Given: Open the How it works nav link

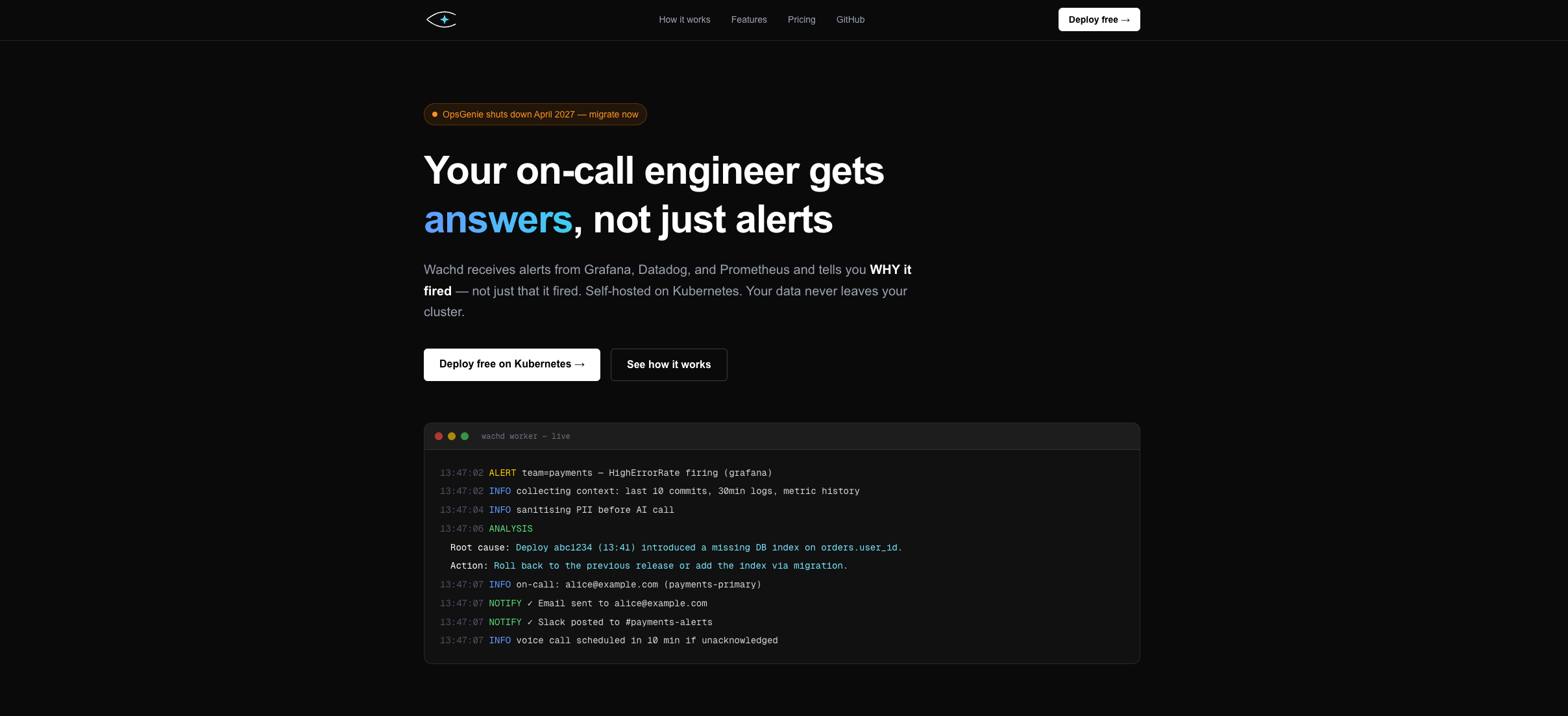Looking at the screenshot, I should pos(684,19).
